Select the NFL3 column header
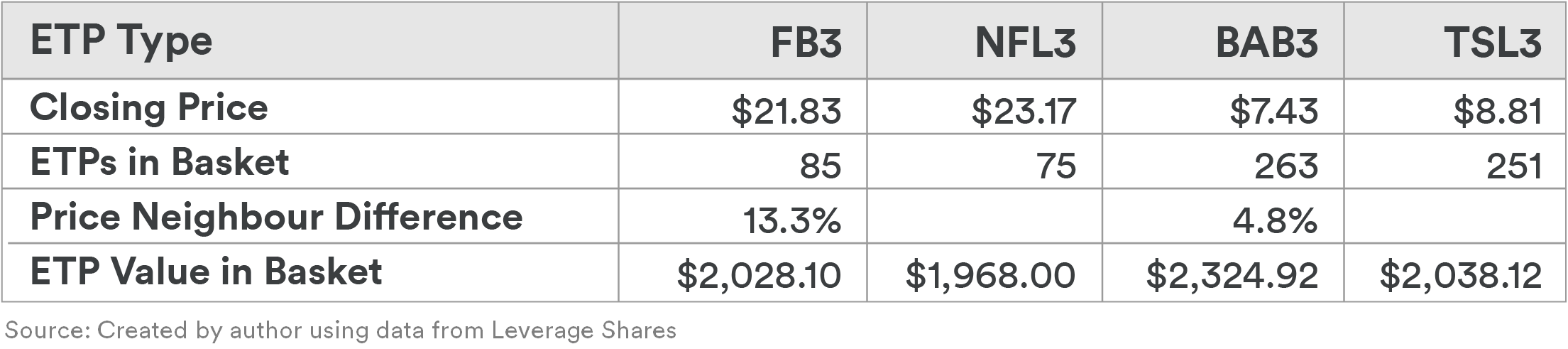This screenshot has width=1568, height=349. (985, 41)
